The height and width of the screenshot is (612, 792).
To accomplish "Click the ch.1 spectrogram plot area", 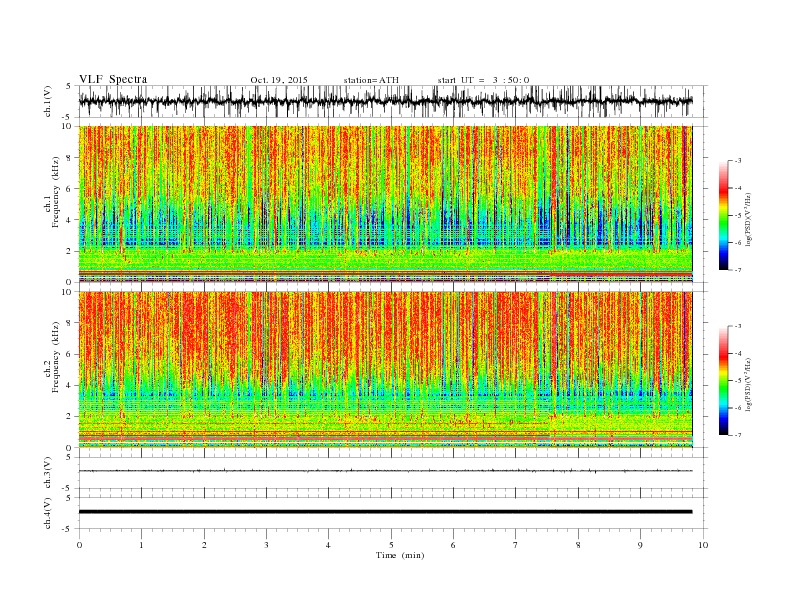I will pos(385,204).
